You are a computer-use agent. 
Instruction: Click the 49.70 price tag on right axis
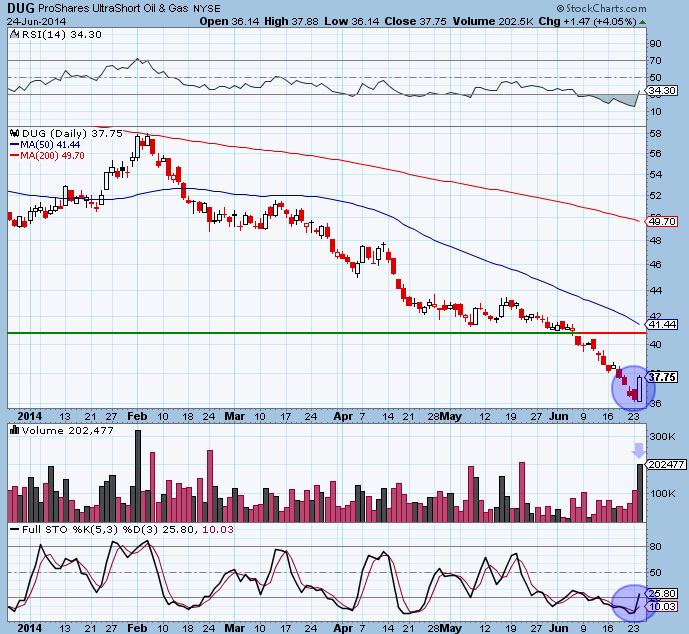pyautogui.click(x=662, y=221)
